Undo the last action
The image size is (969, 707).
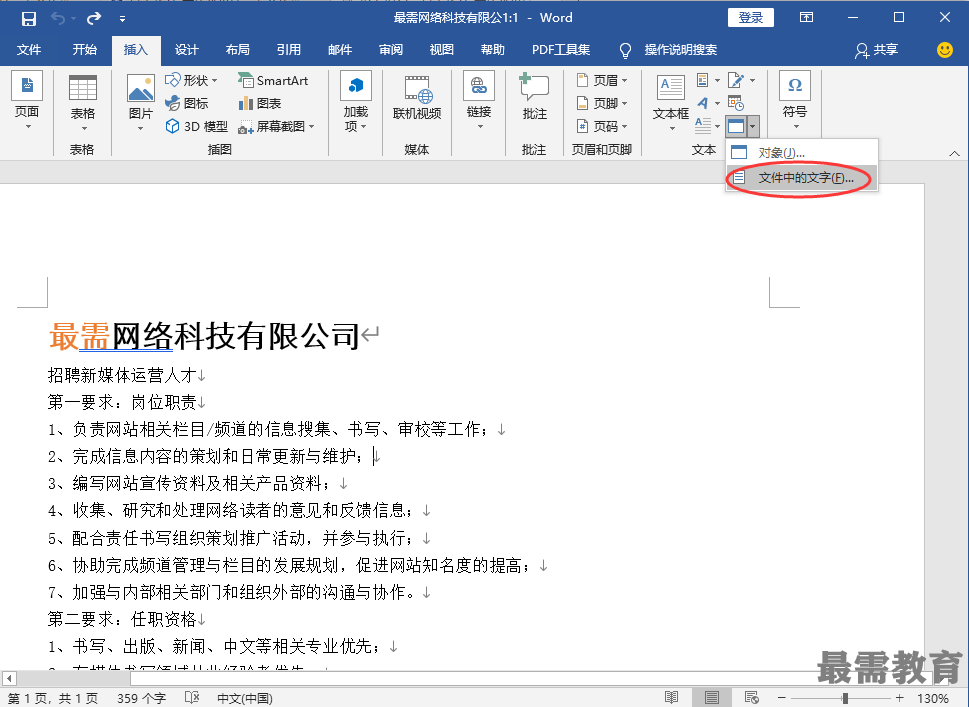(x=58, y=19)
